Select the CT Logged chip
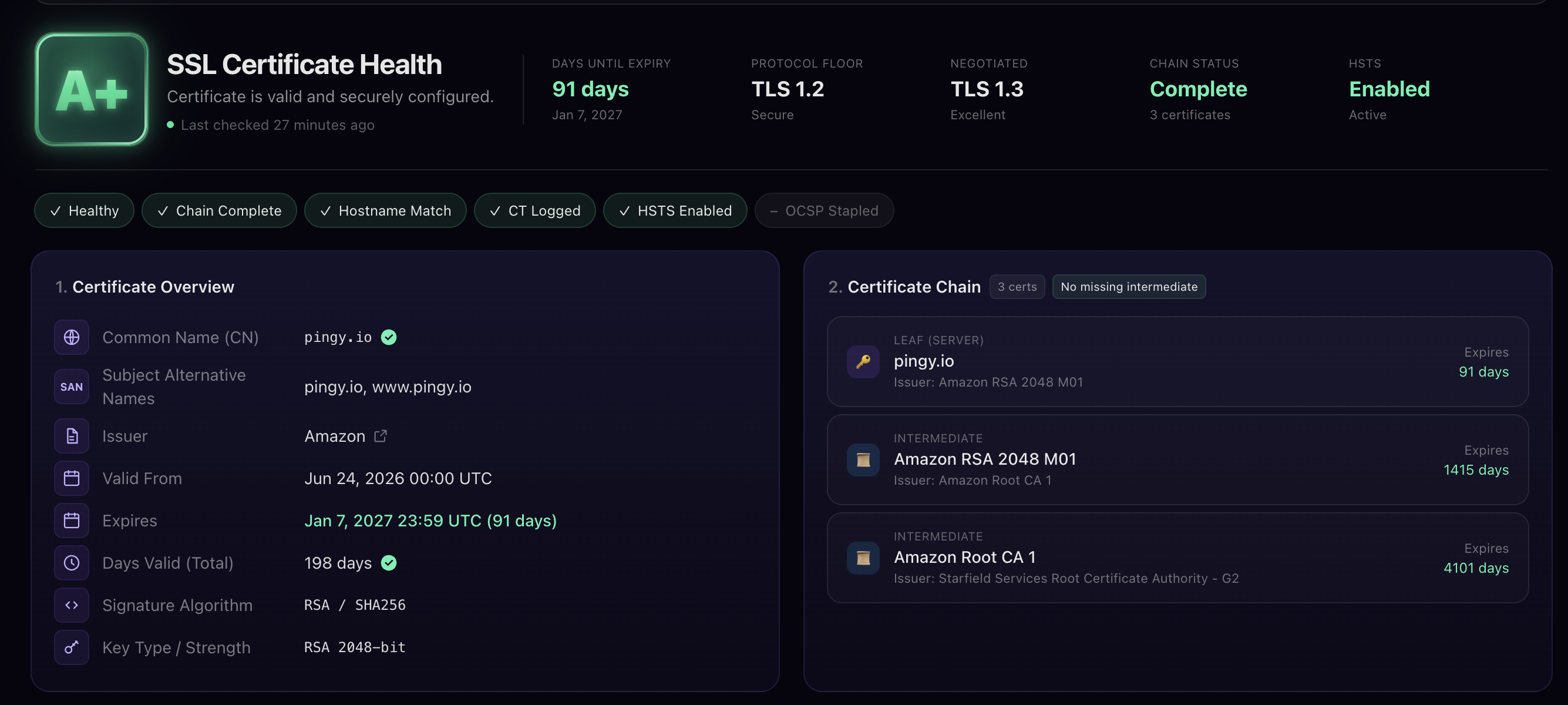The image size is (1568, 705). click(x=534, y=211)
